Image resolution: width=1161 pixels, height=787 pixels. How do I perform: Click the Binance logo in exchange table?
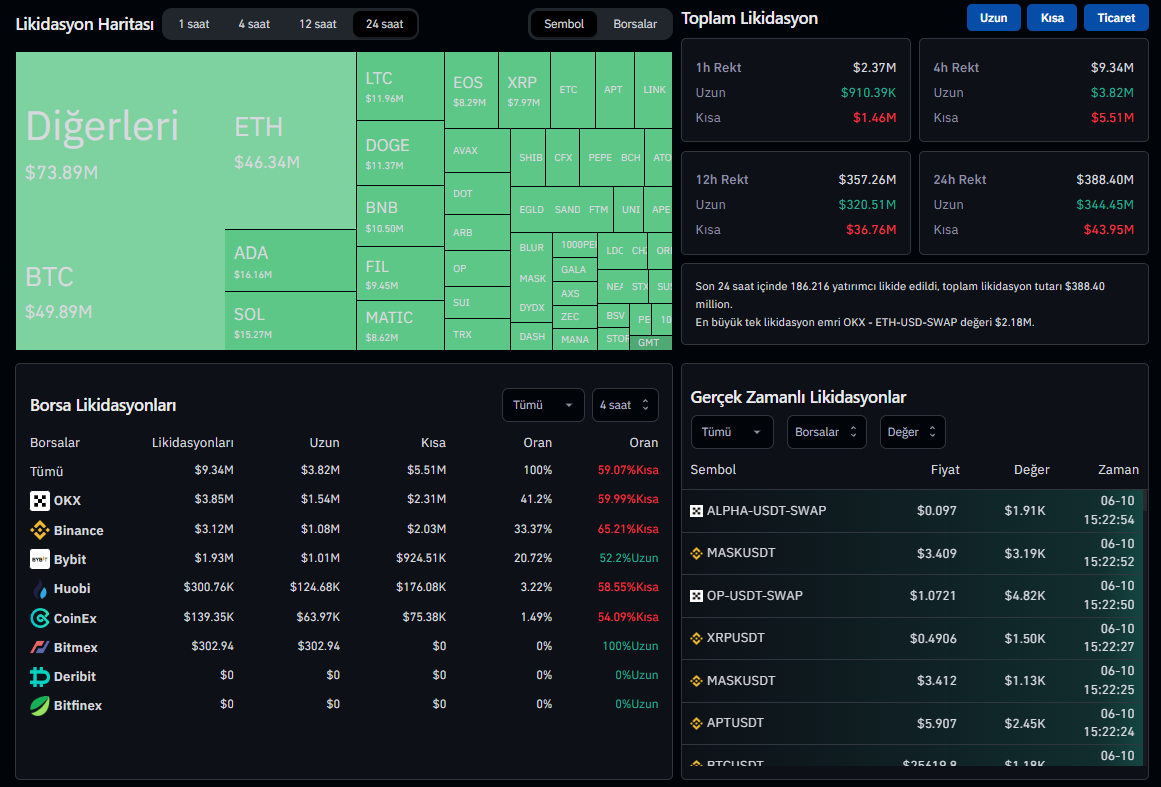pos(40,530)
